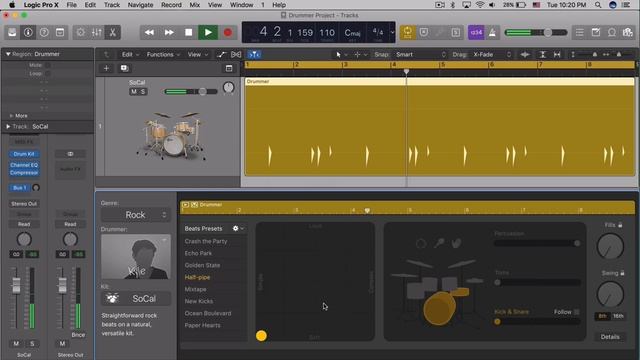Open the Genre Rock dropdown
The image size is (640, 360).
[x=136, y=215]
